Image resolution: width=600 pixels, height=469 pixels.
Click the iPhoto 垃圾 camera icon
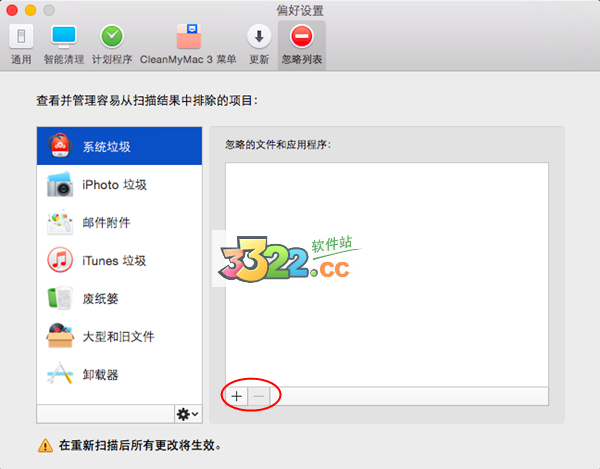click(60, 184)
